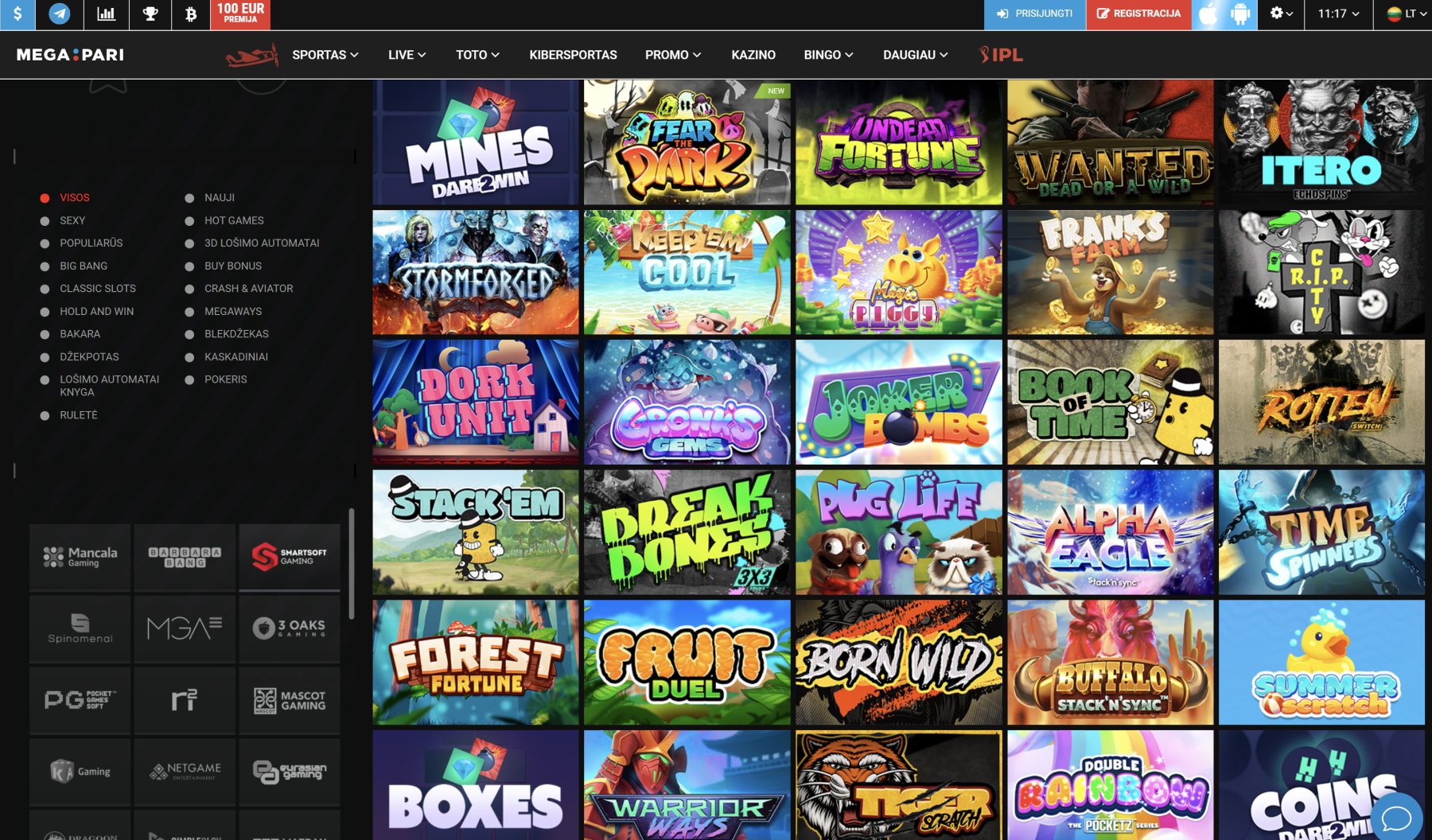
Task: Click the PRISIJUNGTI login button
Action: pyautogui.click(x=1035, y=14)
